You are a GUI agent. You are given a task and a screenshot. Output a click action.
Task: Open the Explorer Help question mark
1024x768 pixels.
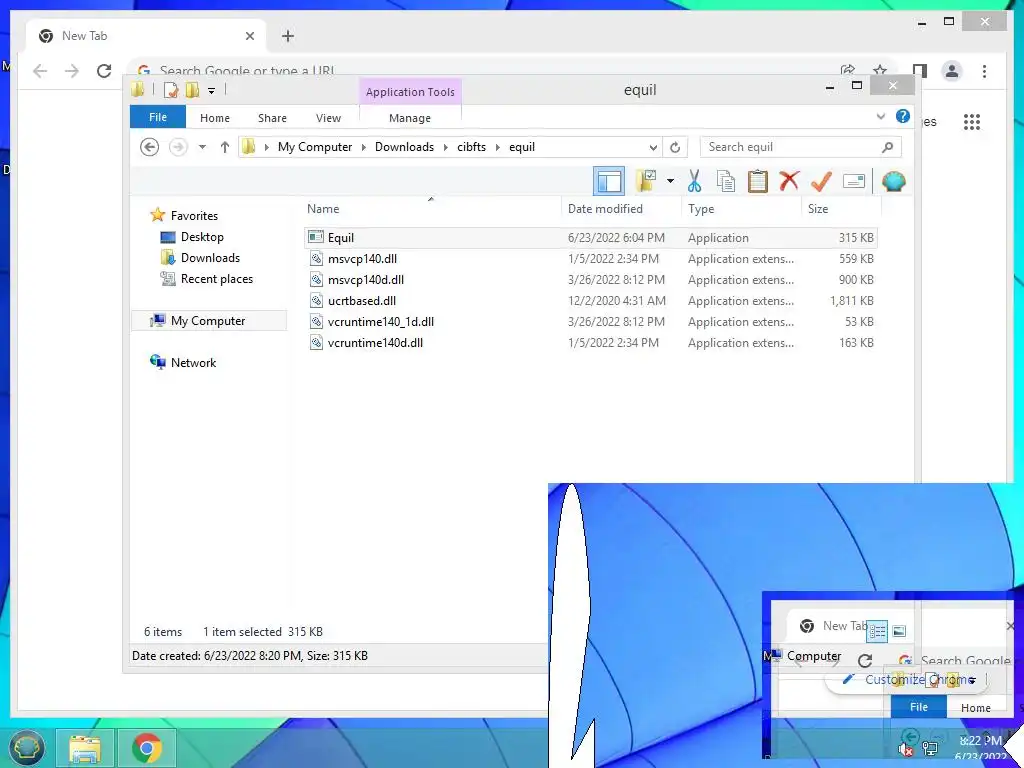click(x=903, y=116)
